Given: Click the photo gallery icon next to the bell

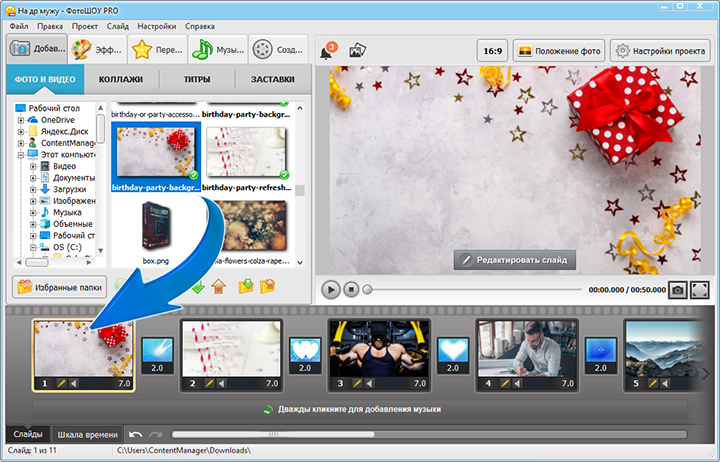Looking at the screenshot, I should pyautogui.click(x=355, y=51).
